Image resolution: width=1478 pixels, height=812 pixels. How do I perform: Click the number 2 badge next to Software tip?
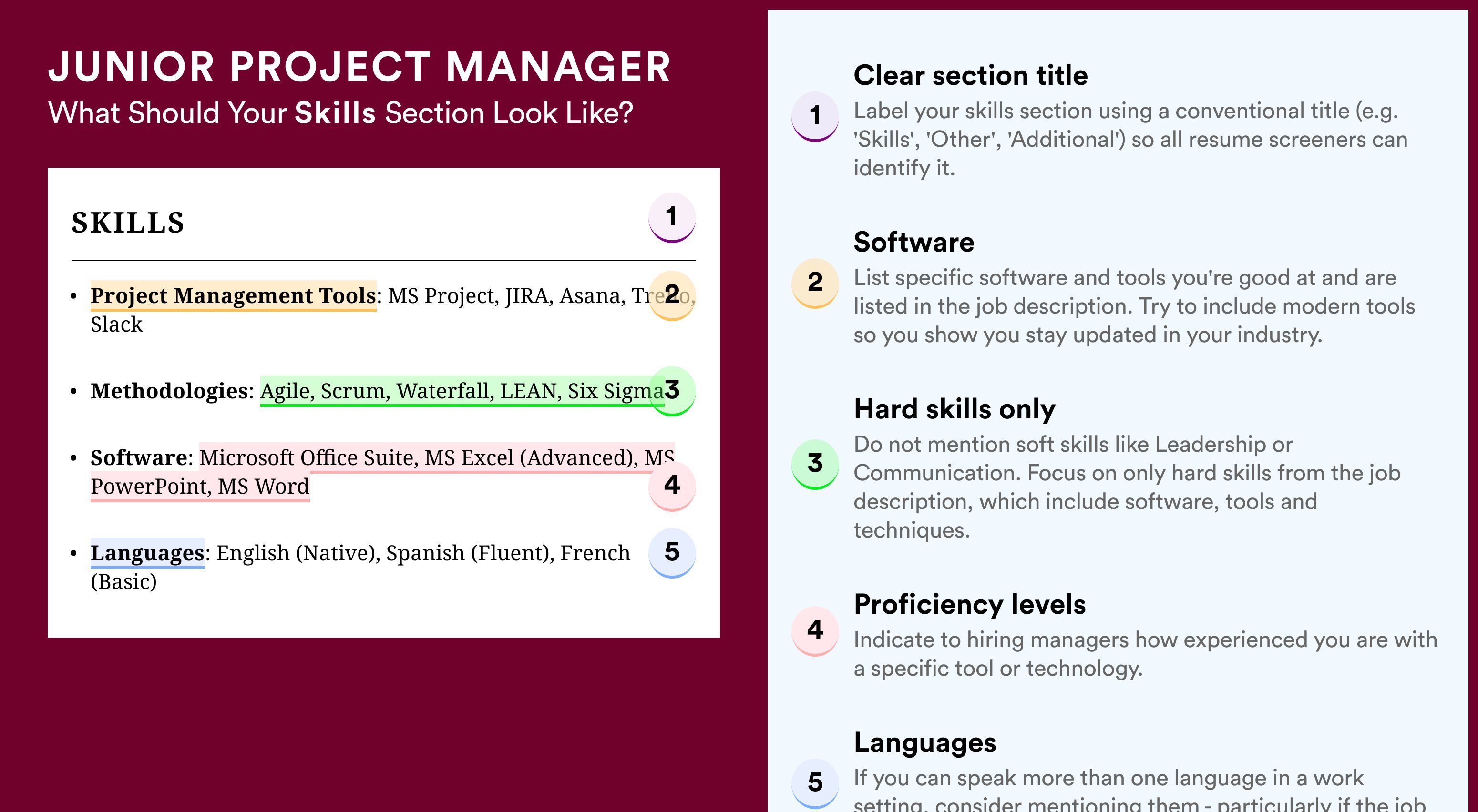point(815,283)
